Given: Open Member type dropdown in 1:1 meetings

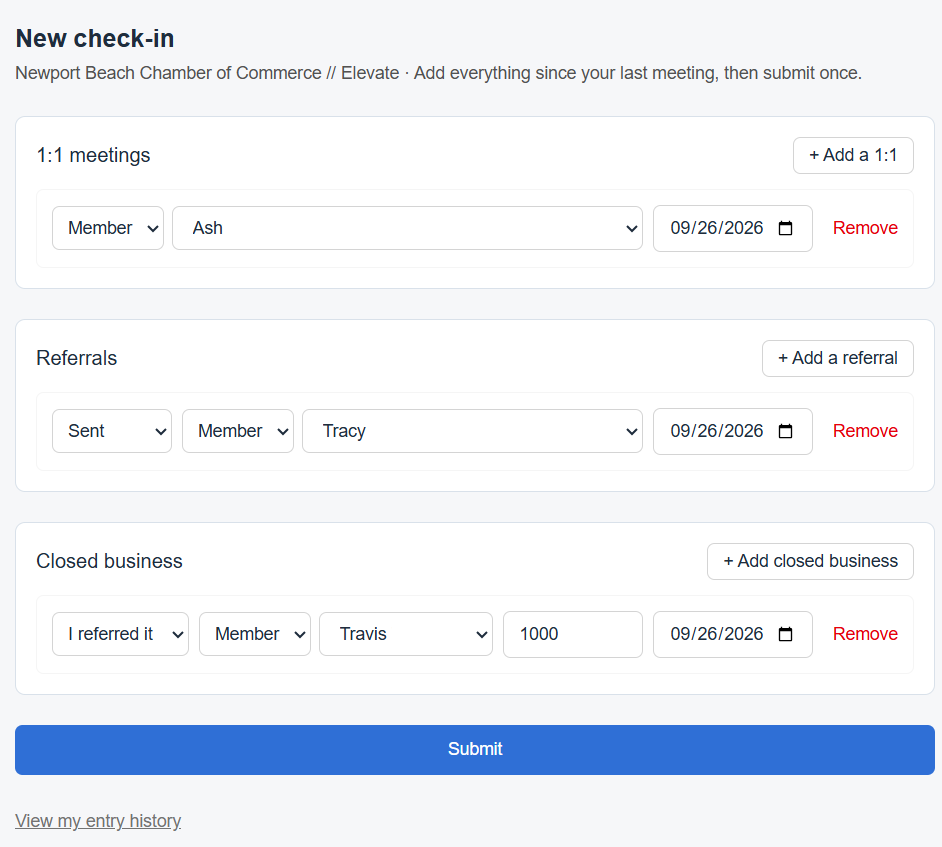Looking at the screenshot, I should pyautogui.click(x=108, y=228).
